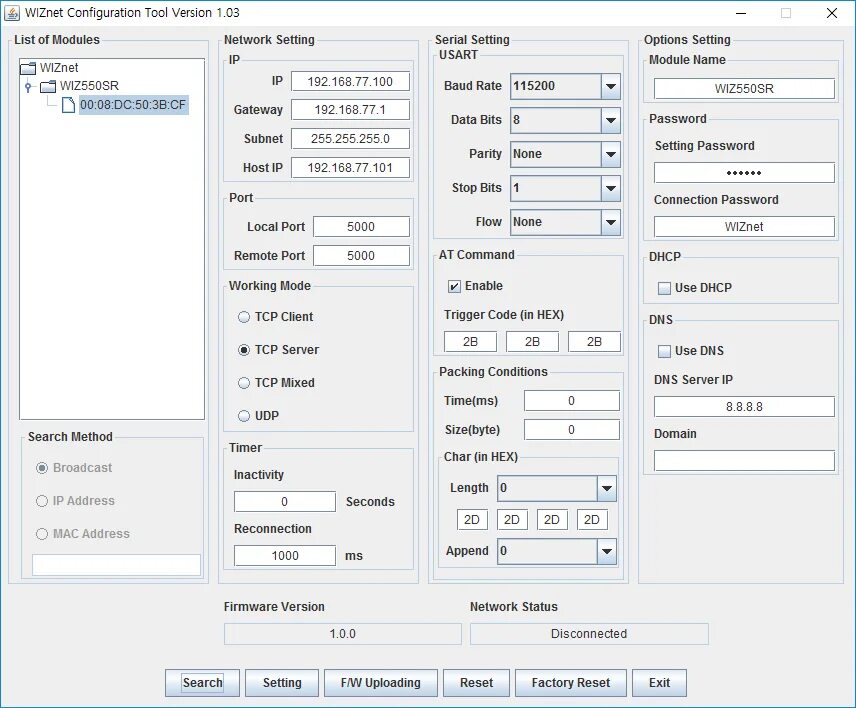Click the Module Name field WIZ550SR
The height and width of the screenshot is (708, 856).
tap(744, 88)
